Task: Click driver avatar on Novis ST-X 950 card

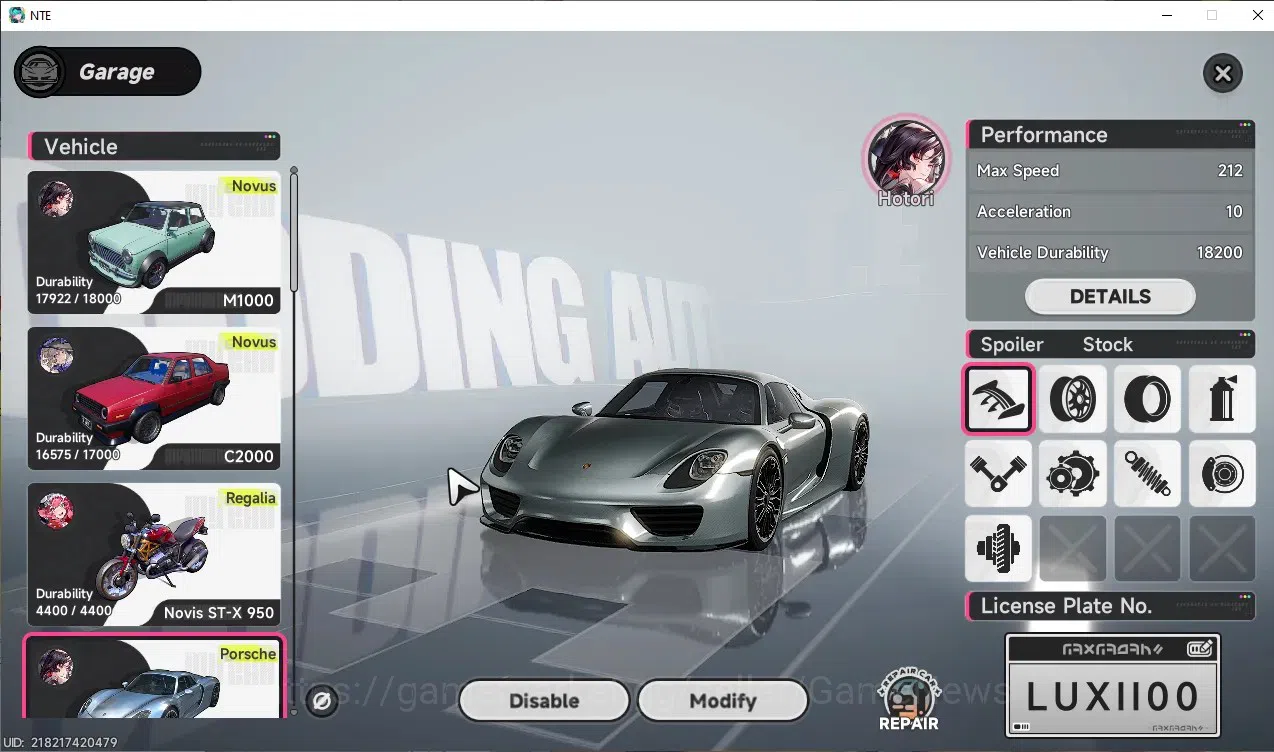Action: pyautogui.click(x=56, y=511)
